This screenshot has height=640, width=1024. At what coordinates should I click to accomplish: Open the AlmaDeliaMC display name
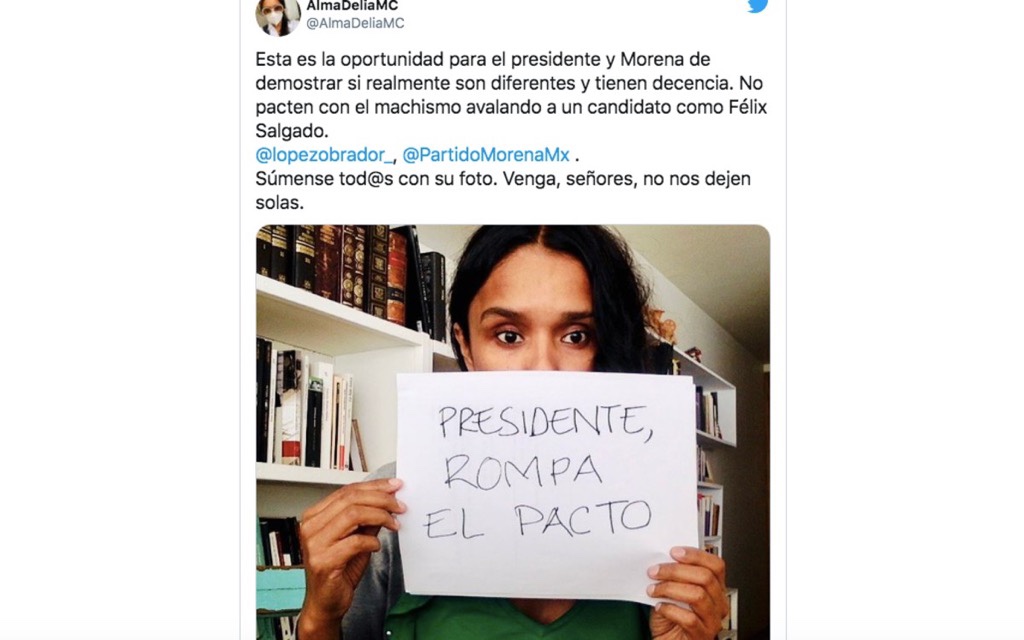(x=352, y=6)
